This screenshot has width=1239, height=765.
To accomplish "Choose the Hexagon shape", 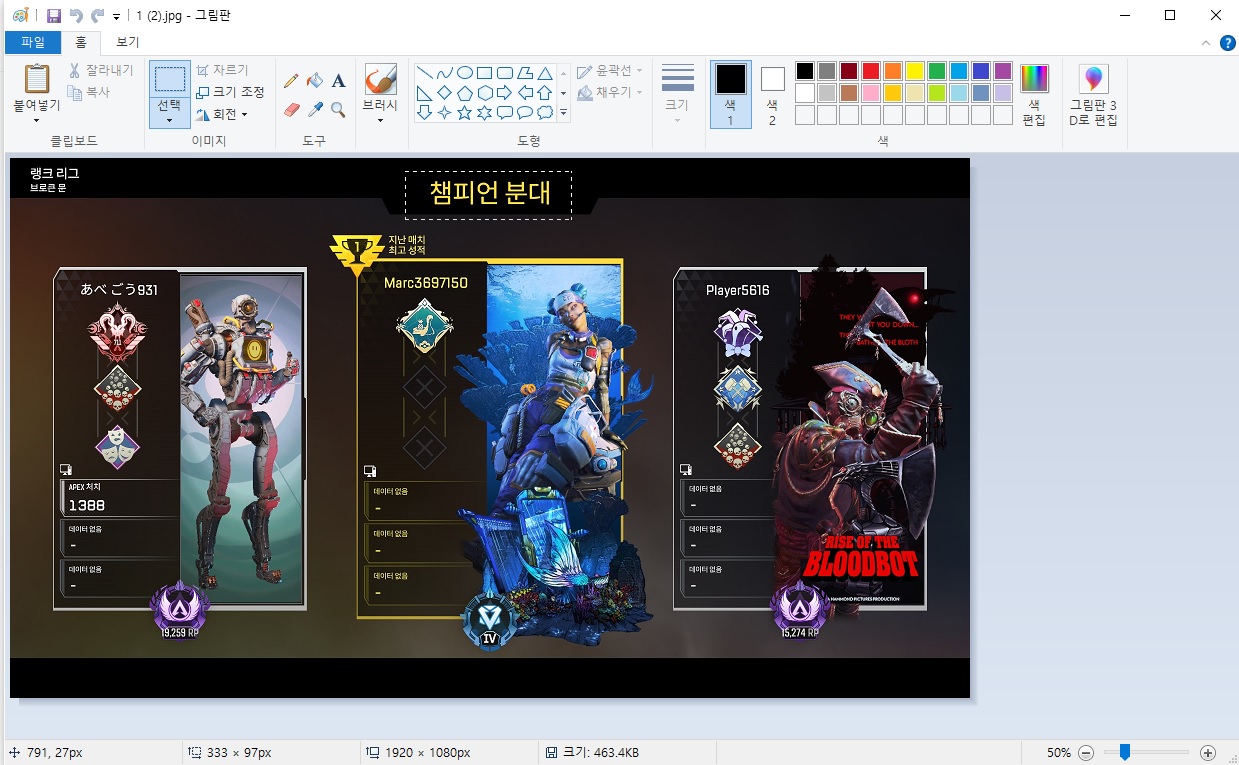I will [x=484, y=93].
